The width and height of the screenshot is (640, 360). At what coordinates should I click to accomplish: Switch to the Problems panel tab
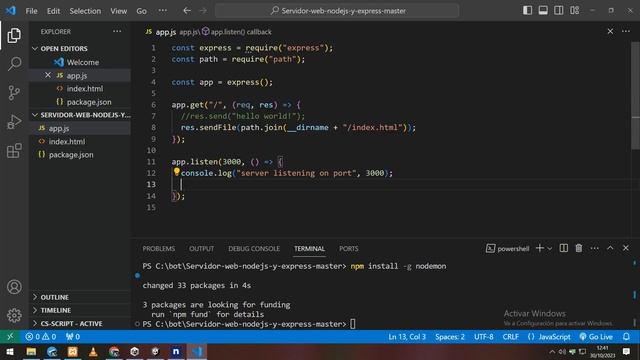[x=158, y=249]
